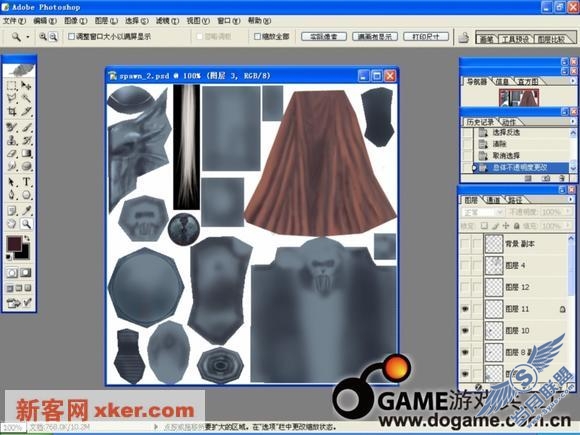Click the zoom out icon in options bar

pos(54,36)
